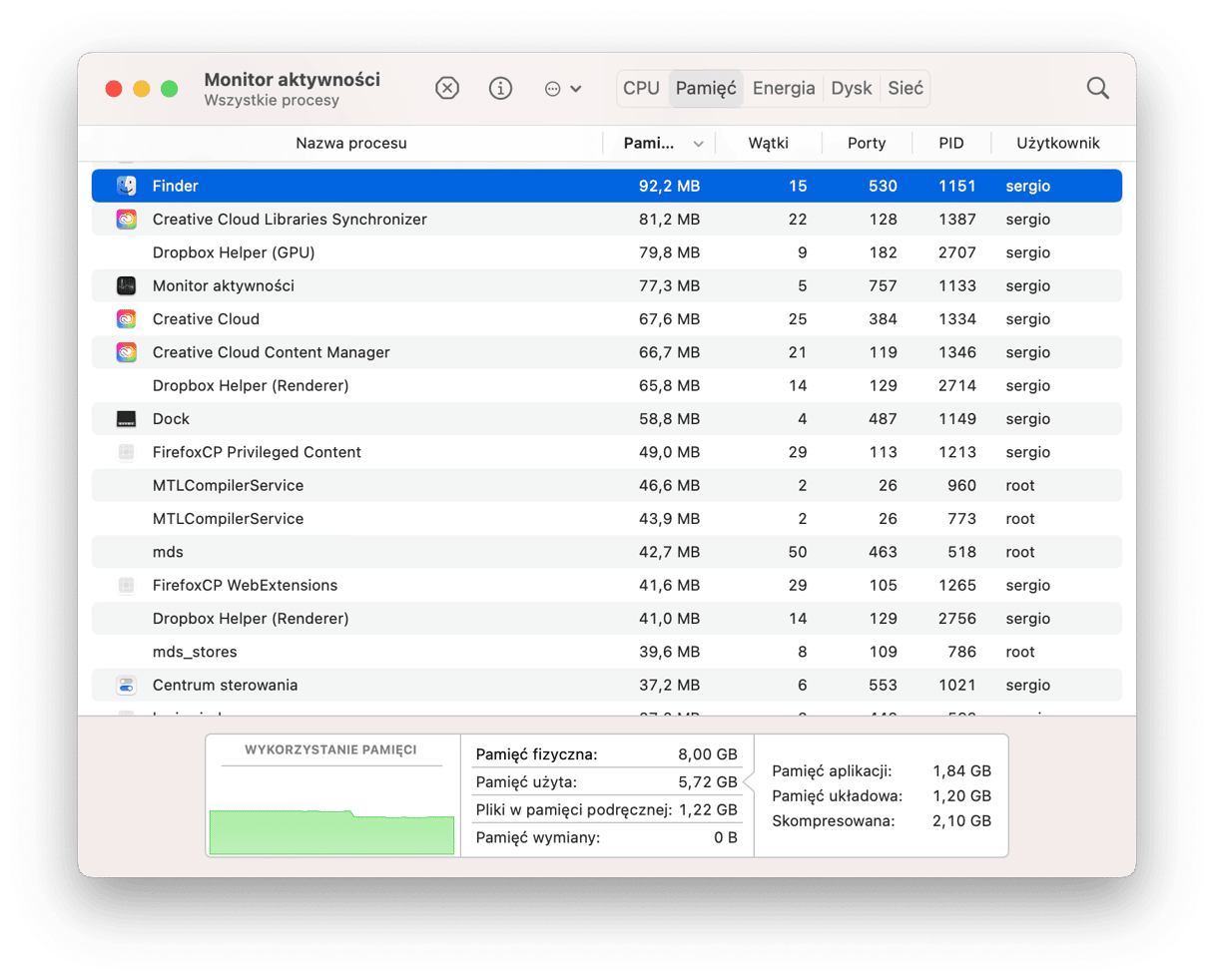This screenshot has height=980, width=1214.
Task: Click the Centrum sterowania icon
Action: [x=127, y=686]
